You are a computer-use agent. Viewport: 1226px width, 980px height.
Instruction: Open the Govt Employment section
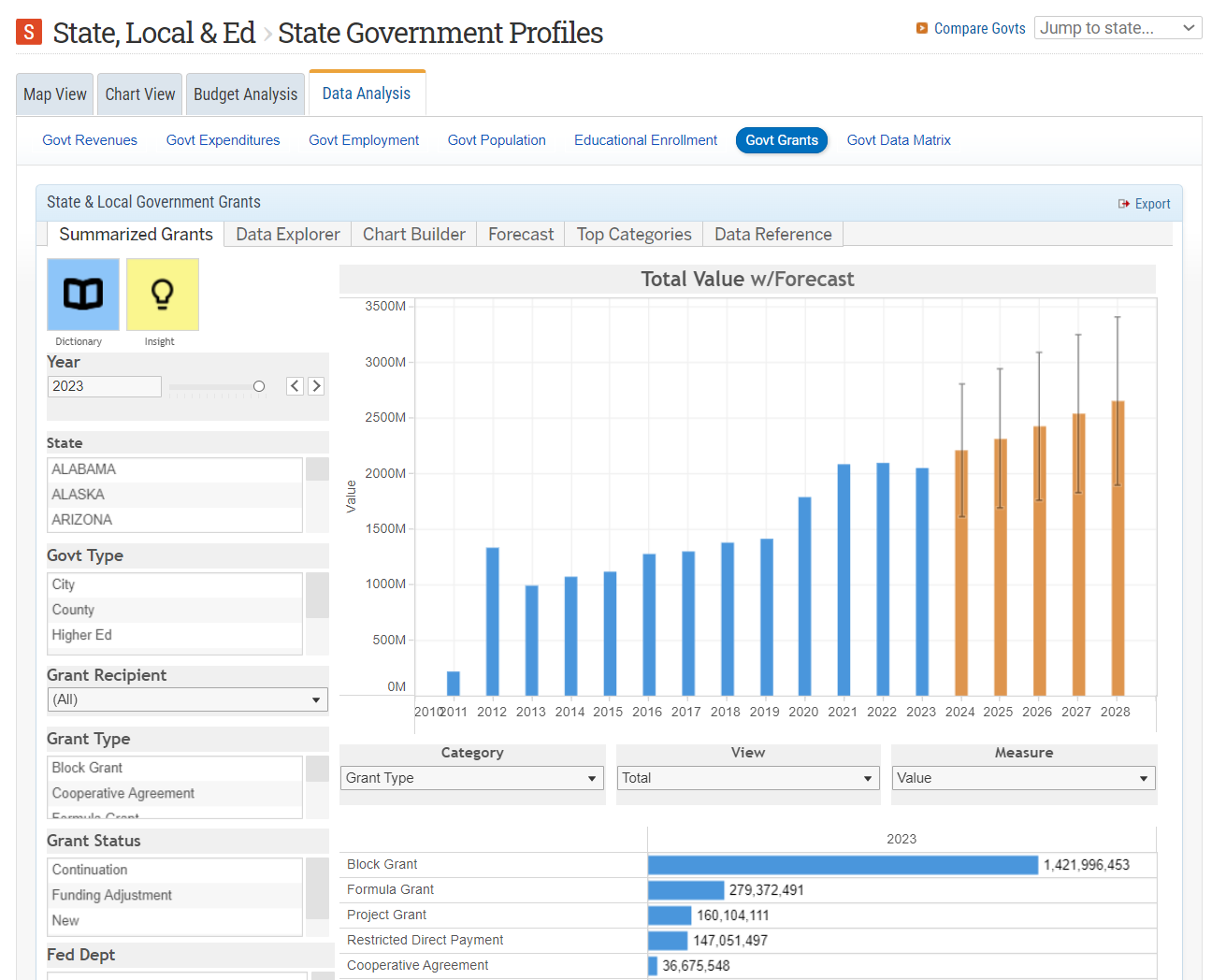click(x=364, y=139)
